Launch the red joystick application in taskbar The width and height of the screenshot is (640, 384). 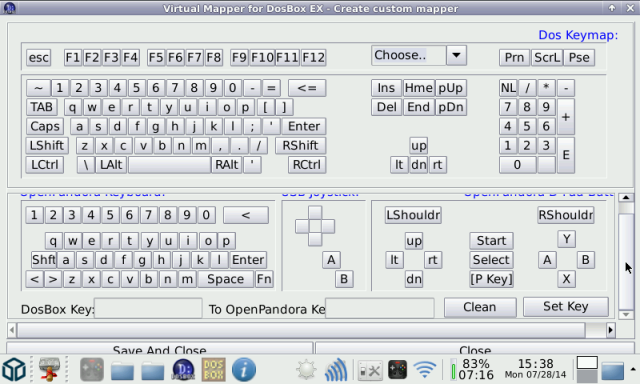(x=49, y=369)
